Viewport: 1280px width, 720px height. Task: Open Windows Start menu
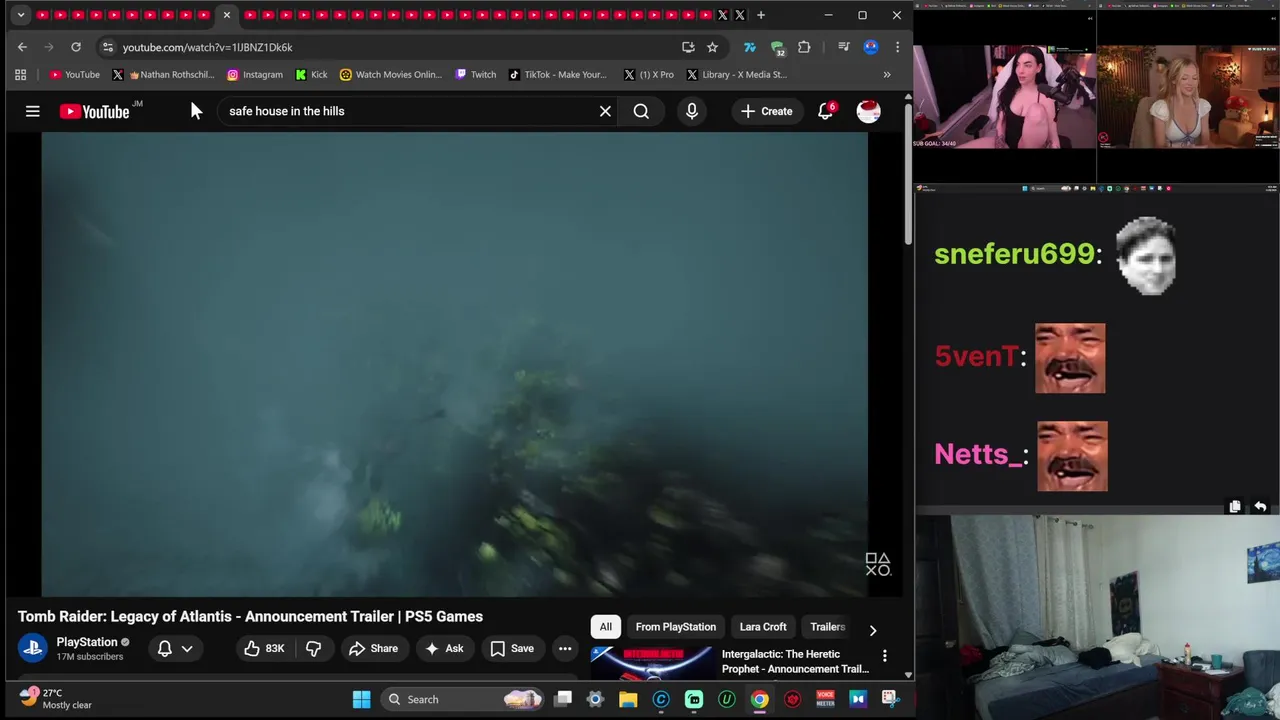361,699
